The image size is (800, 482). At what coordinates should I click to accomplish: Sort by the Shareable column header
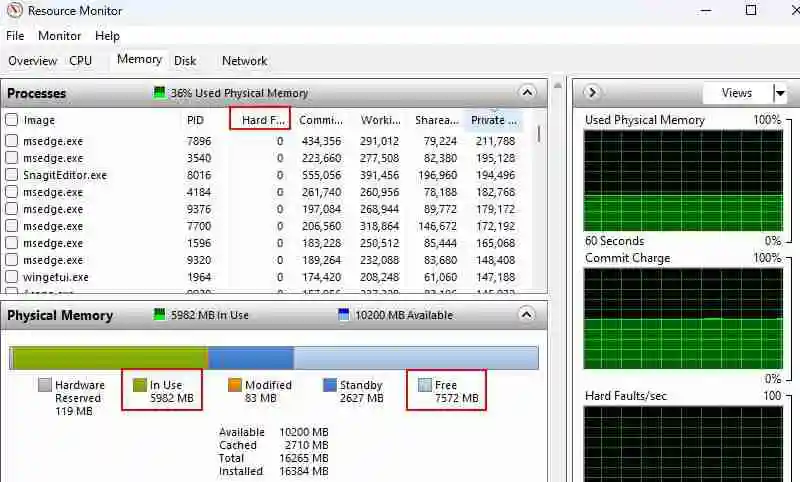437,120
